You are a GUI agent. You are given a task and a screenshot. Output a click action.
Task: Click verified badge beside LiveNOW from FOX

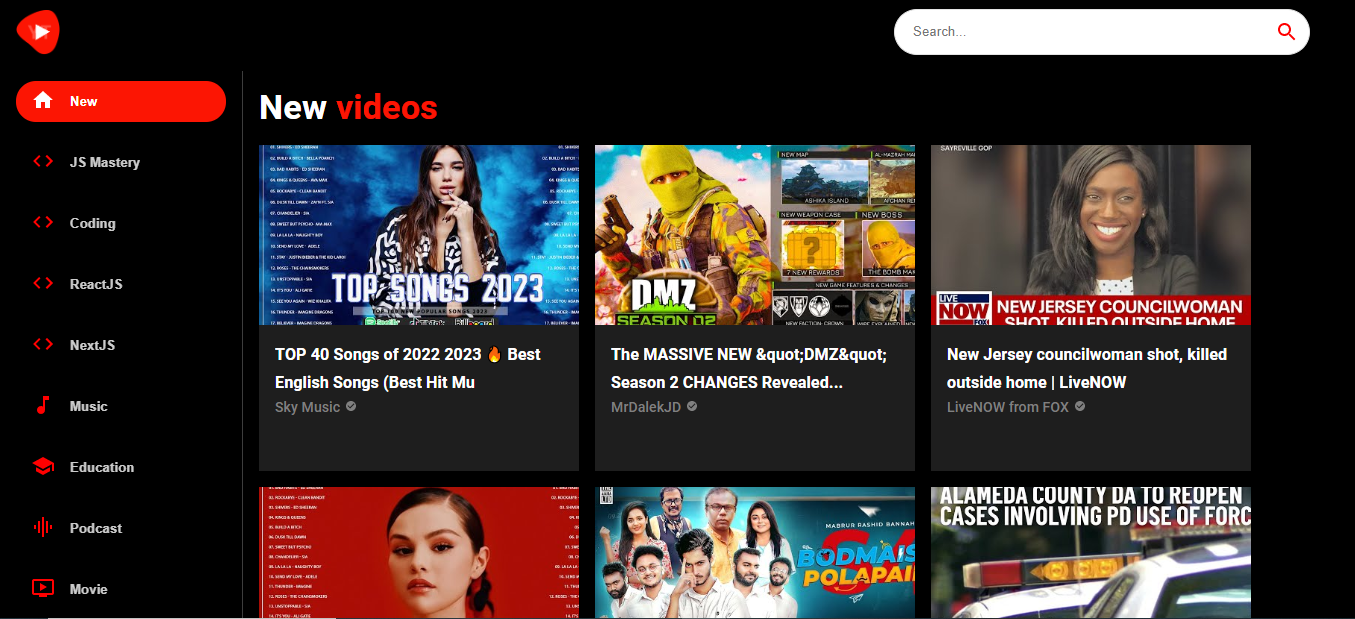[1080, 407]
